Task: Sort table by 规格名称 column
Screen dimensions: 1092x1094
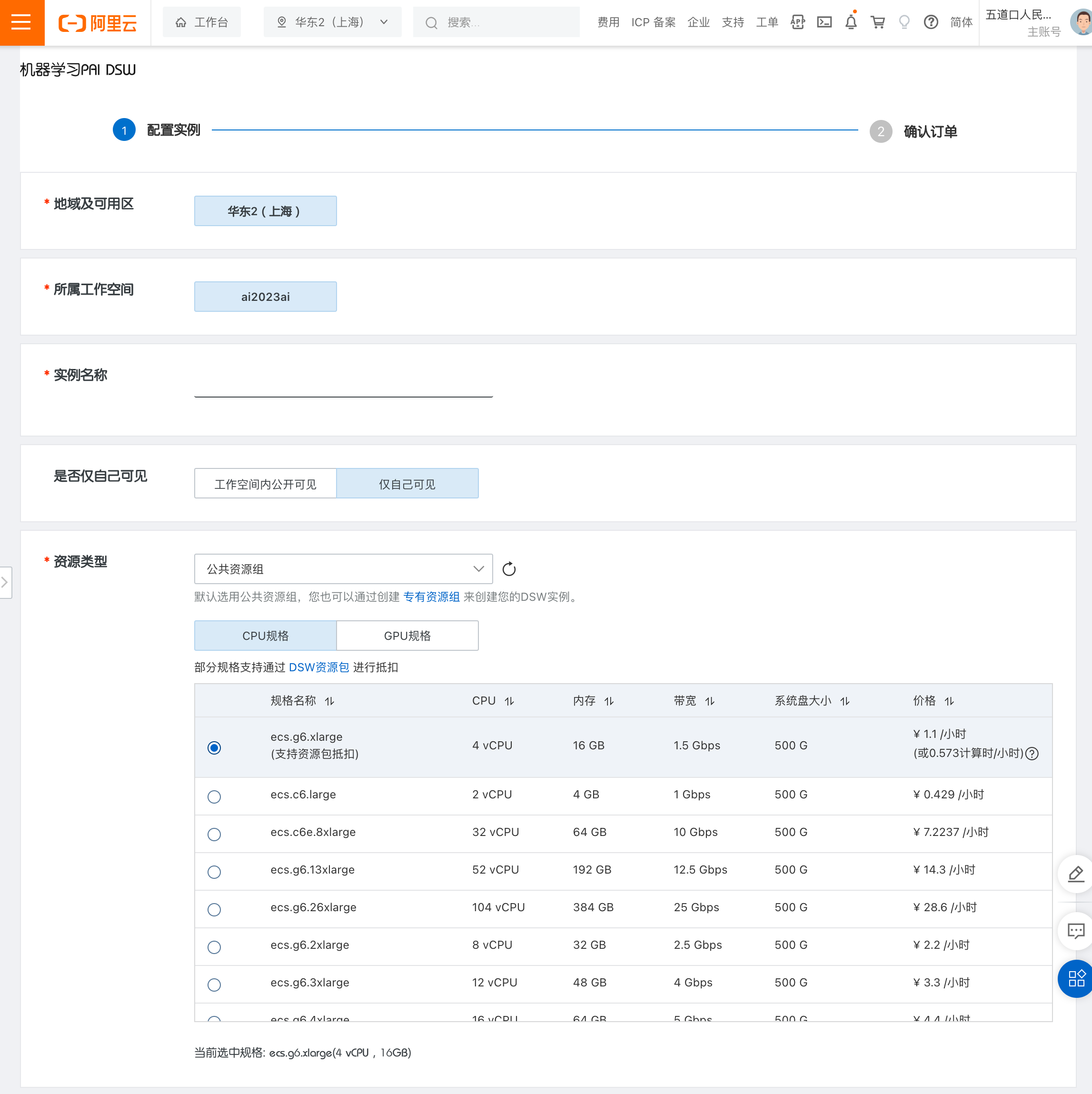Action: coord(329,702)
